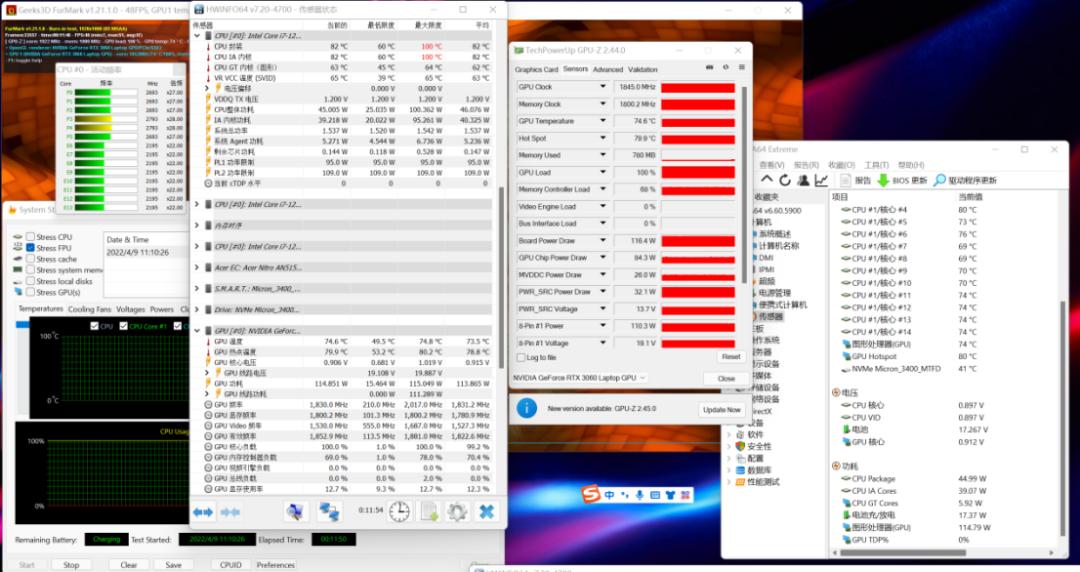Open the Voltages tab in stability test
Screen dimensions: 1080x572
(130, 309)
